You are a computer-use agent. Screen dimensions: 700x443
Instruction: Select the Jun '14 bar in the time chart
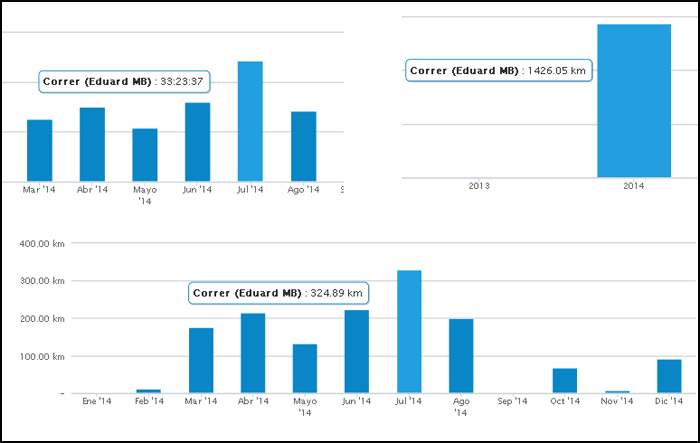click(198, 142)
